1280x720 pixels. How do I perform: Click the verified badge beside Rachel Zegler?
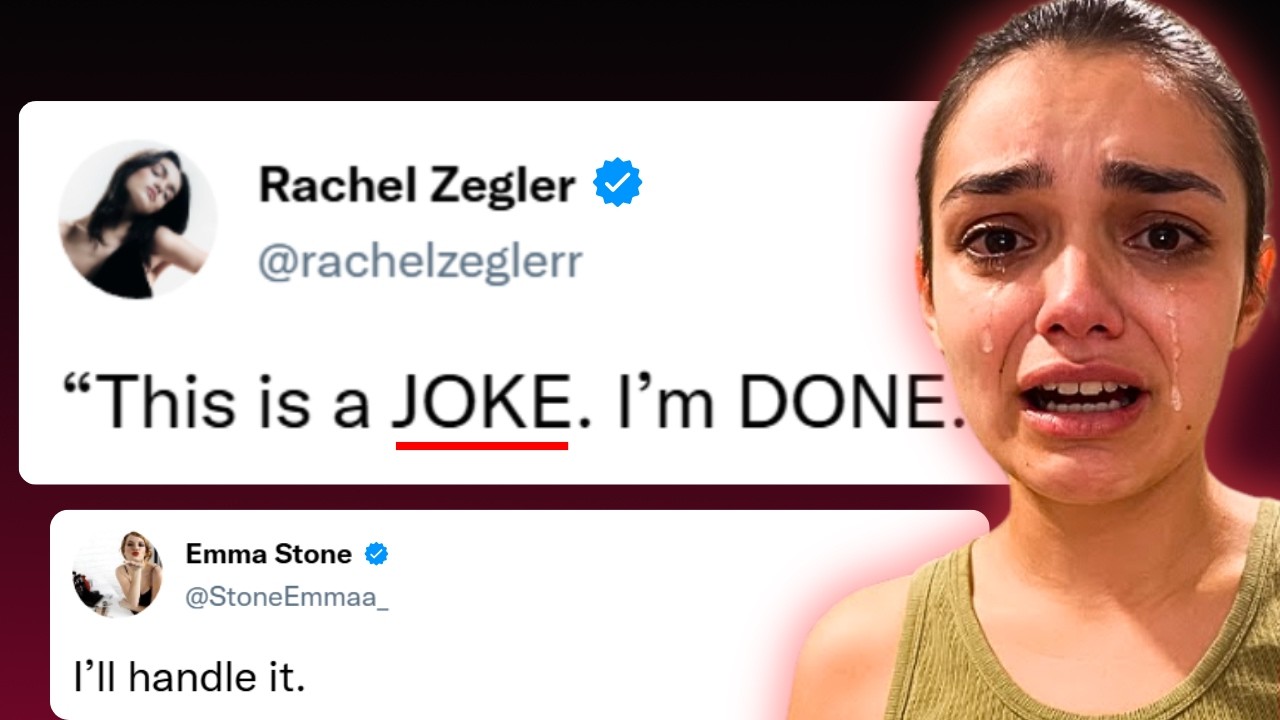617,183
